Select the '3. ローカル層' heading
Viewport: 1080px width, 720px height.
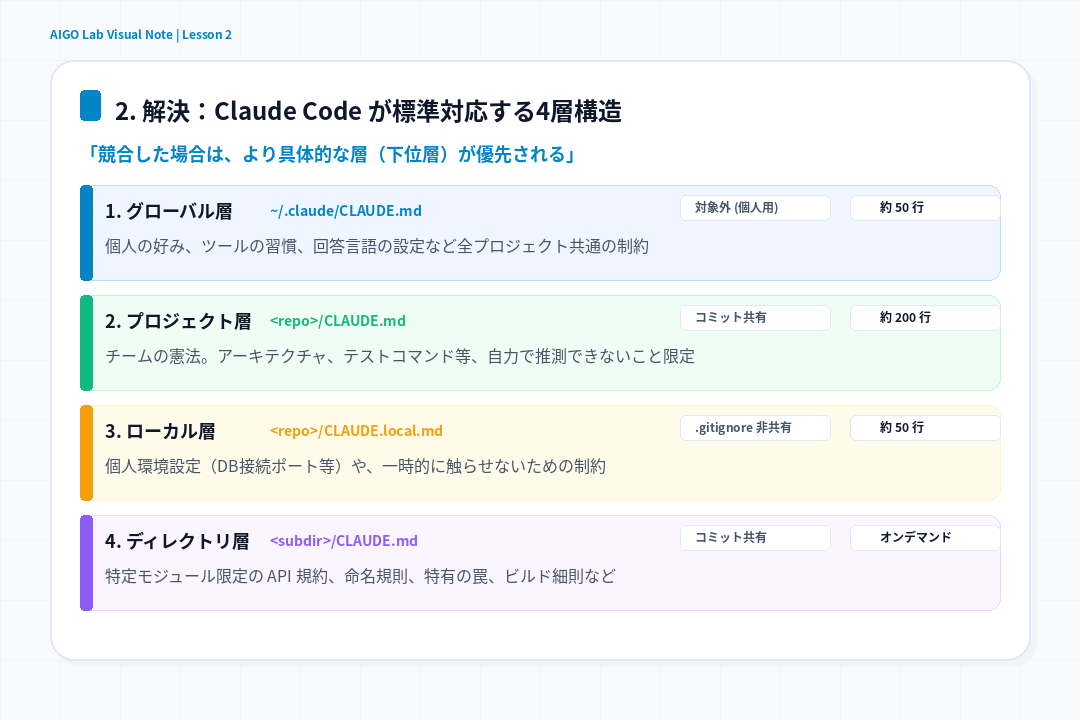click(x=160, y=431)
